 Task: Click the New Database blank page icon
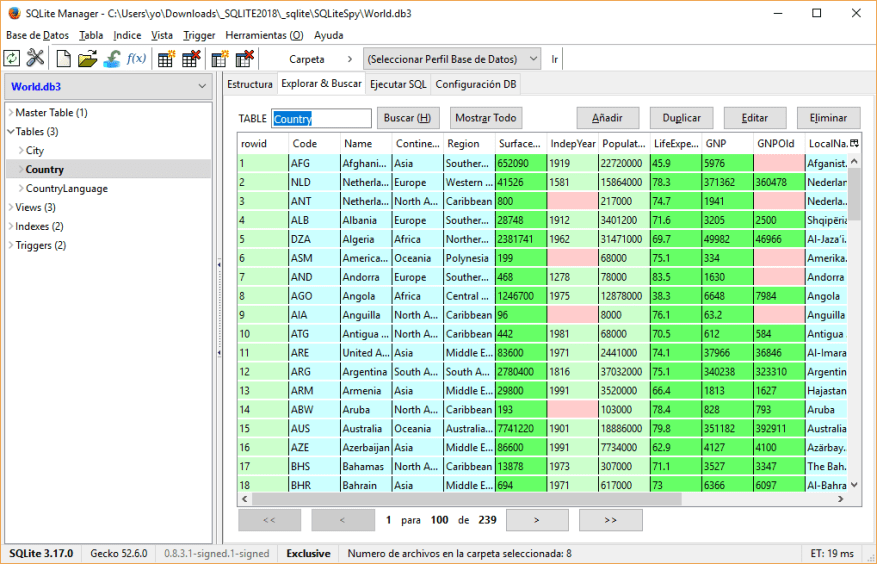point(63,59)
